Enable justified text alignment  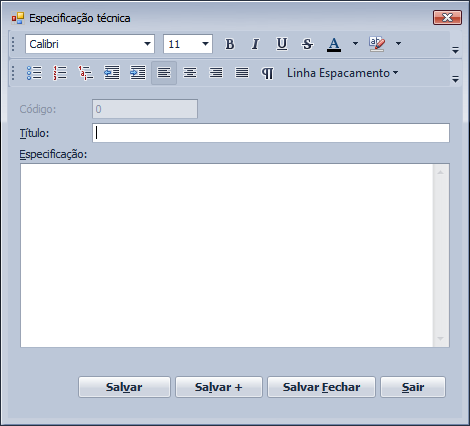click(x=242, y=73)
